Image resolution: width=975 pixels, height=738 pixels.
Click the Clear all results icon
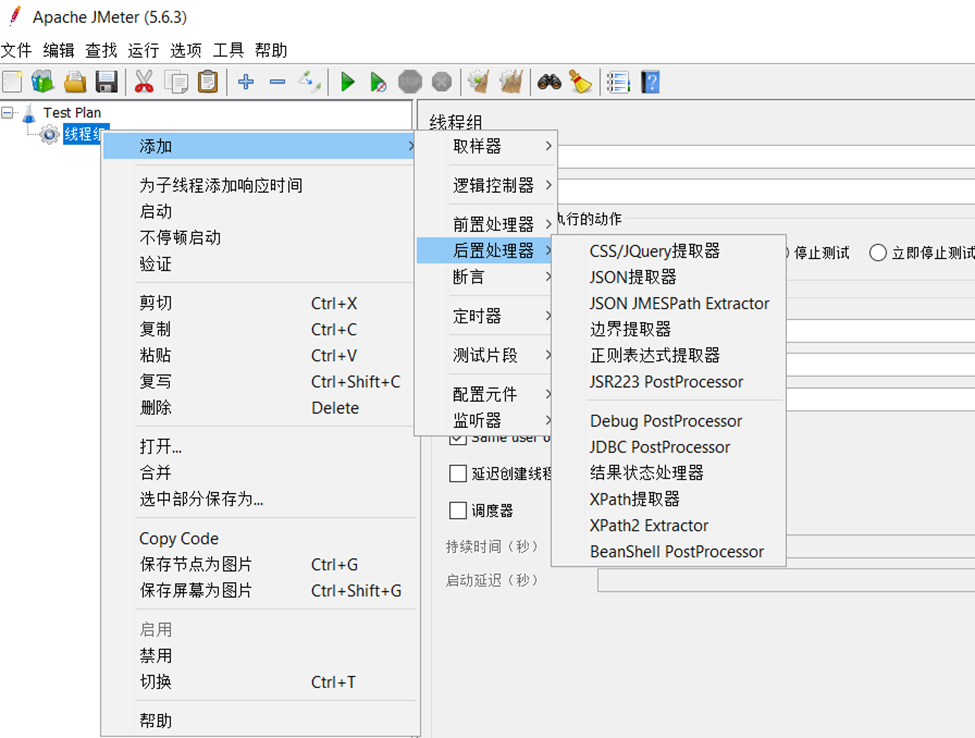[x=511, y=81]
